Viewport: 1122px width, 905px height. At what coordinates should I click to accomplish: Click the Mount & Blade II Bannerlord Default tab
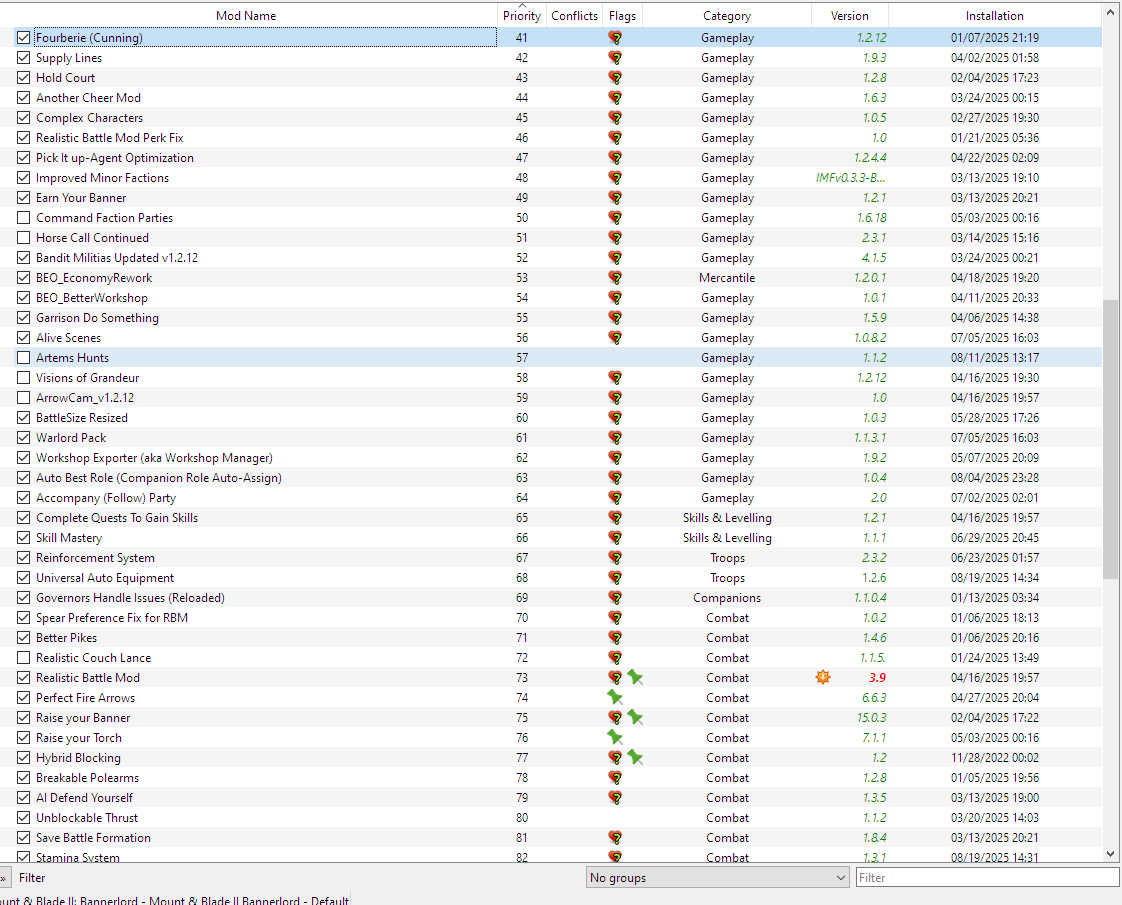[175, 899]
